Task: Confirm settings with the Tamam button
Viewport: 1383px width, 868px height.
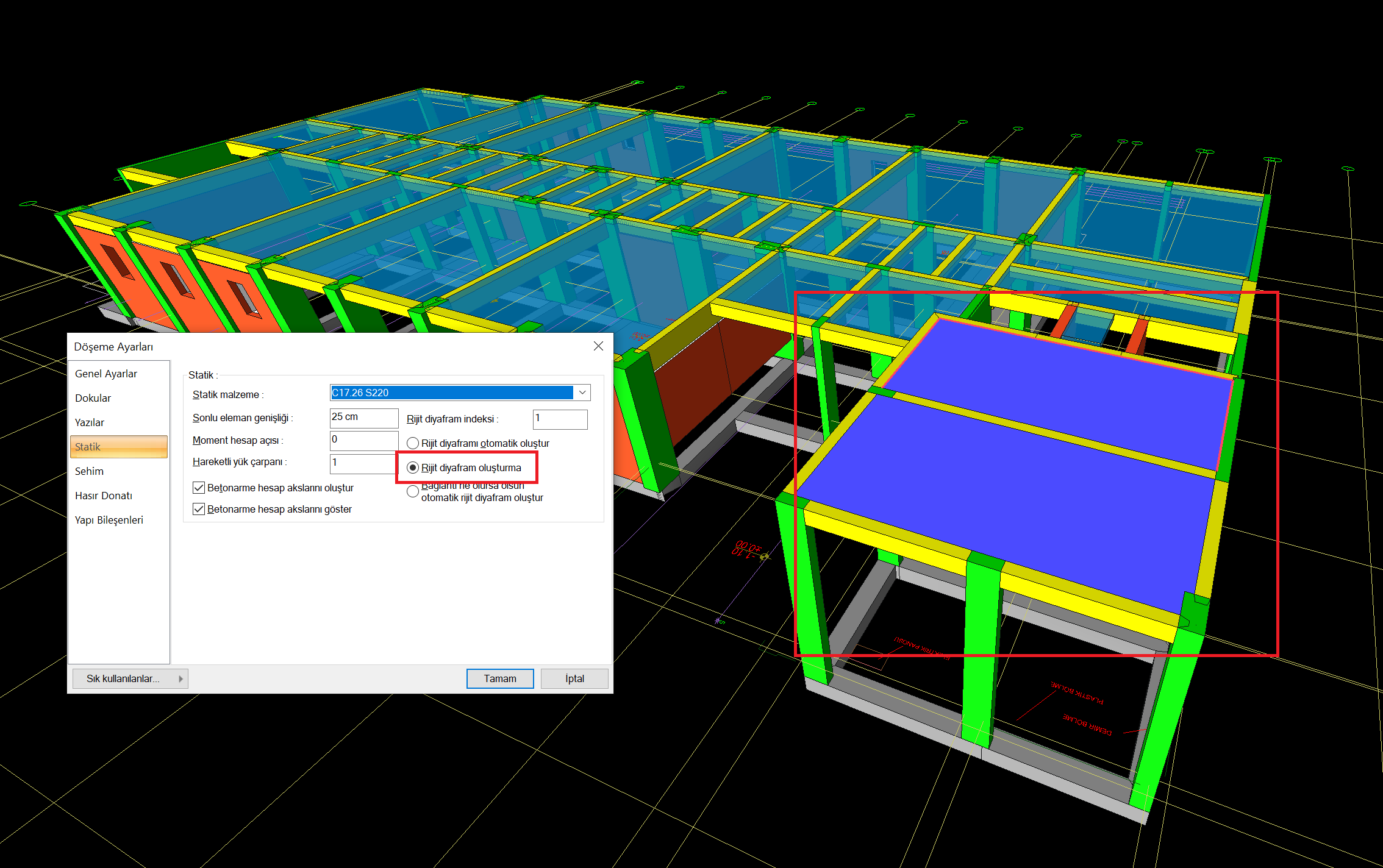Action: coord(499,678)
